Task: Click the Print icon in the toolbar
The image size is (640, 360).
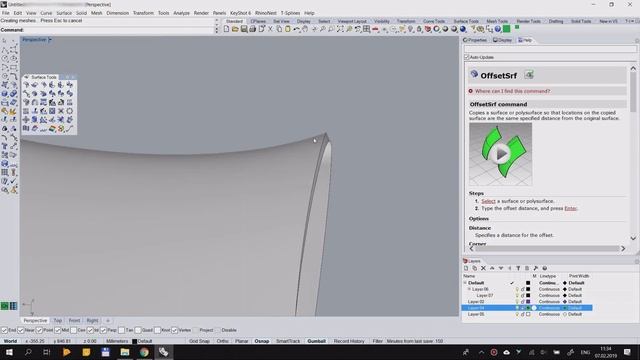Action: pyautogui.click(x=252, y=29)
